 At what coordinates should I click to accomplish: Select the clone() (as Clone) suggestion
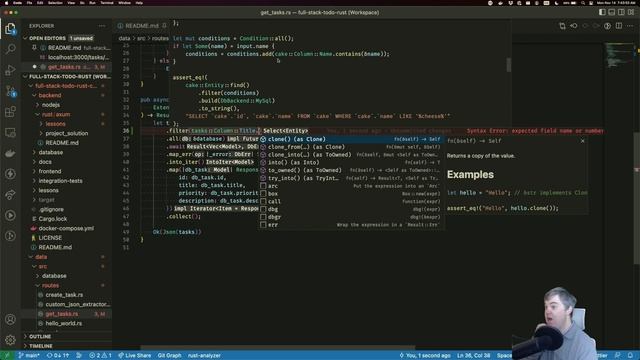pyautogui.click(x=351, y=139)
